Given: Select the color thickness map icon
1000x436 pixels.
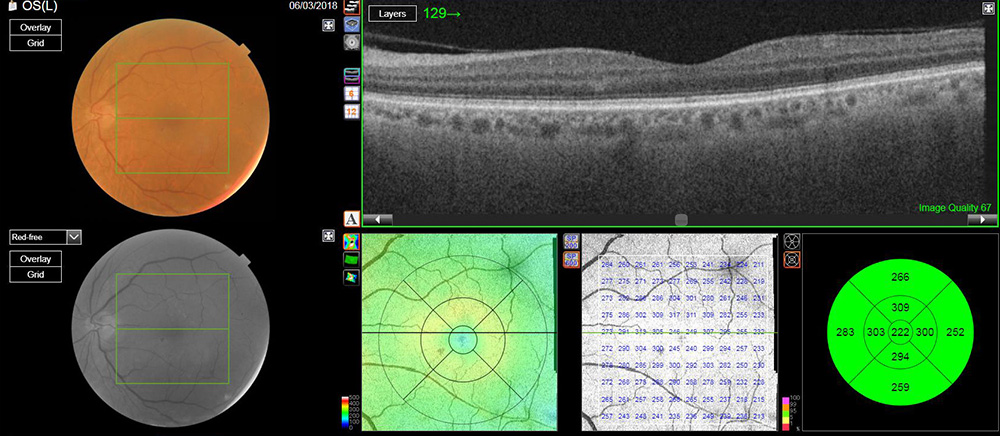Looking at the screenshot, I should [x=352, y=242].
